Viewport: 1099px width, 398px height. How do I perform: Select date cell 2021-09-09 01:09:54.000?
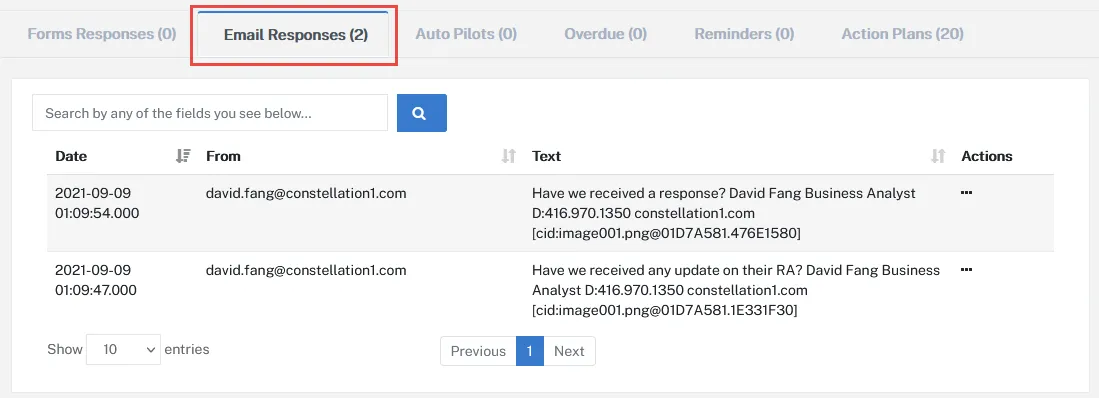97,203
